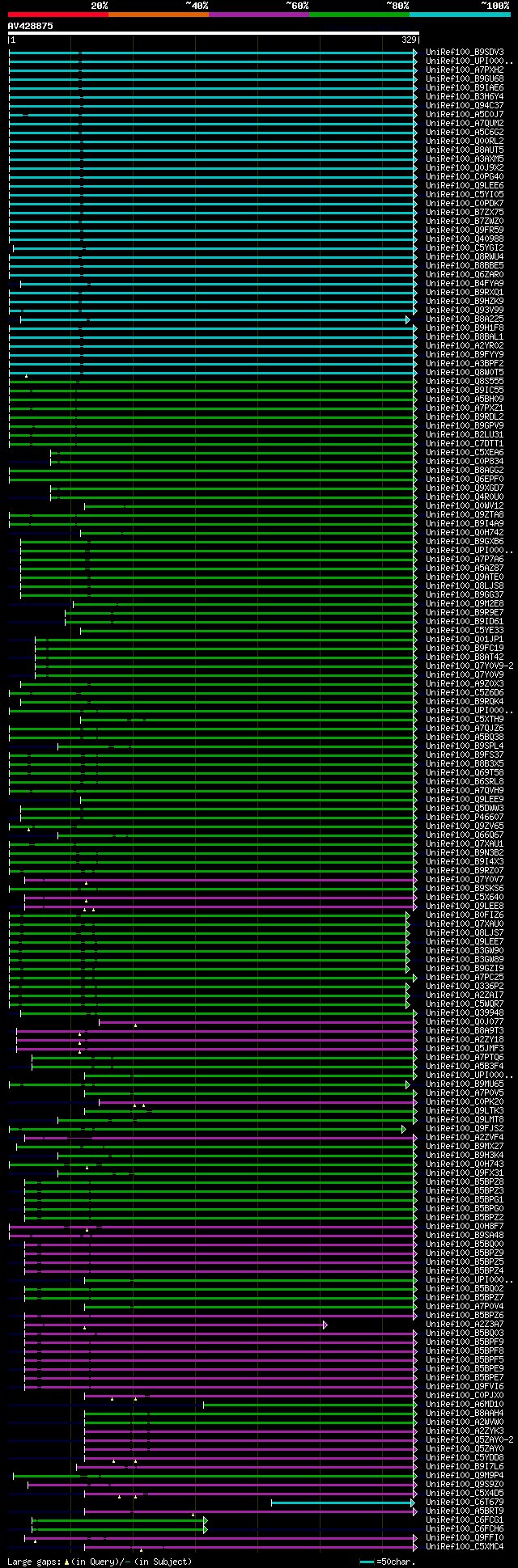This screenshot has height=1568, width=518.
Task: Select the UniRef100_C0PG40 label
Action: 465,176
